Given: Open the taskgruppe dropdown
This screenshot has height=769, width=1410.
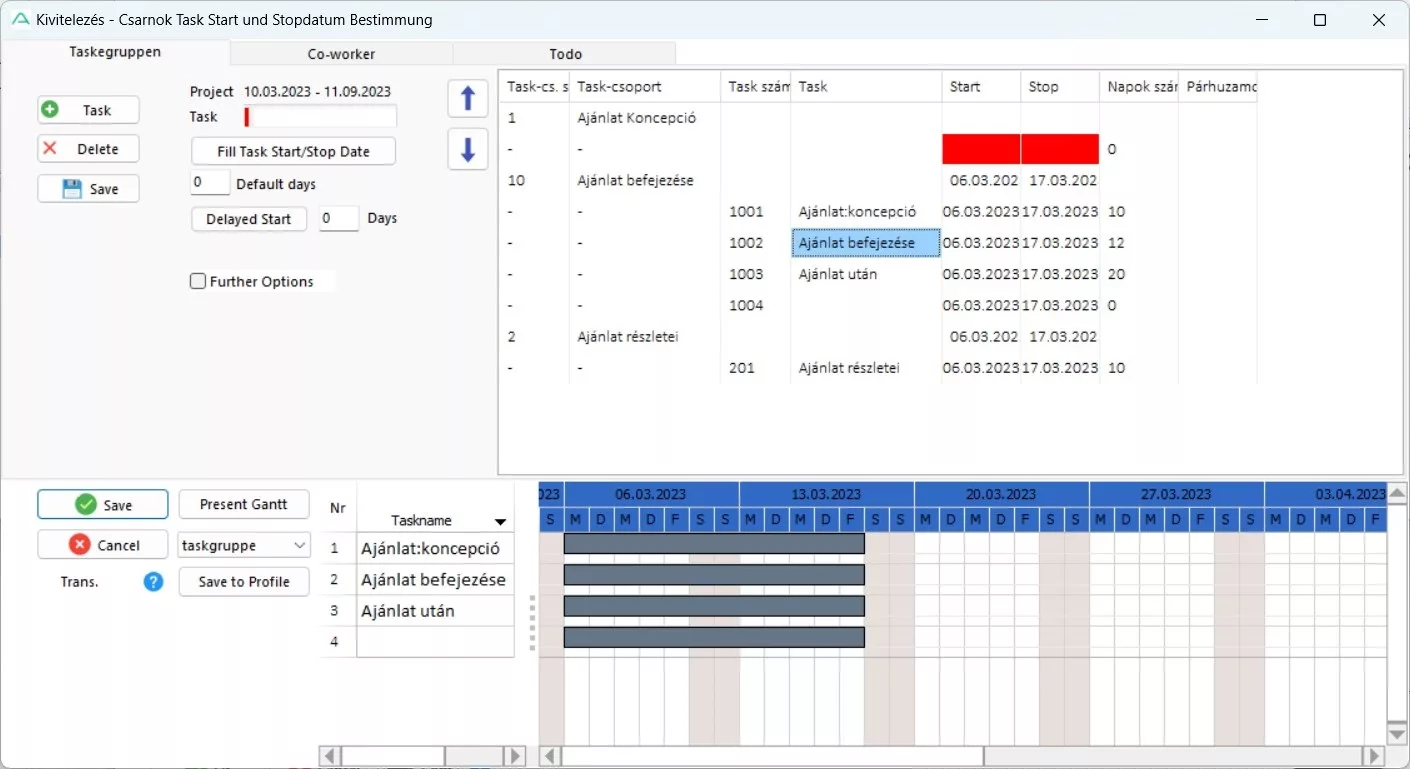Looking at the screenshot, I should pos(244,545).
